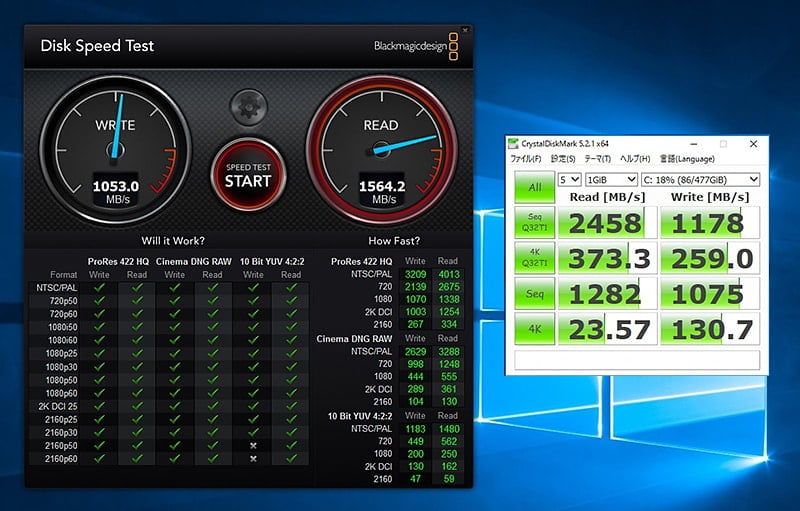Viewport: 800px width, 511px height.
Task: Click 2160p50 10 Bit YUV read checkmark
Action: (291, 446)
